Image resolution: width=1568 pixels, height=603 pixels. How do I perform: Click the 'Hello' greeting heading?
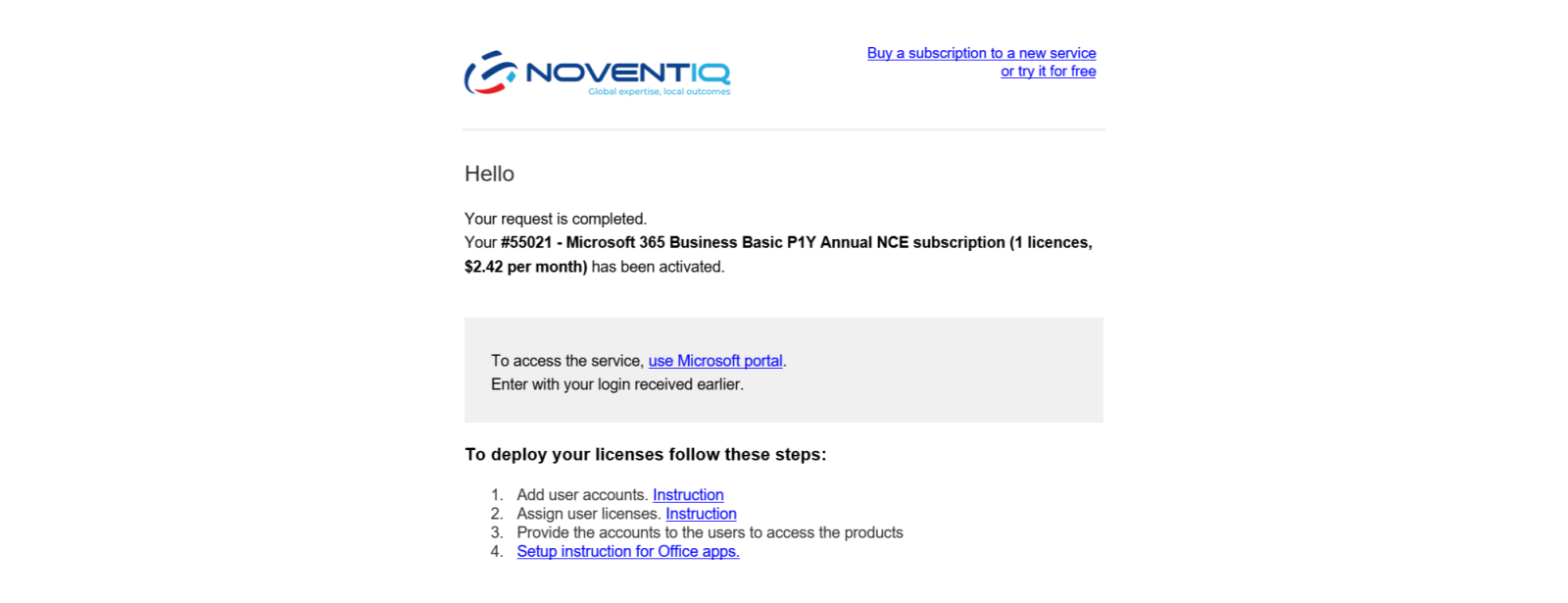(x=489, y=174)
